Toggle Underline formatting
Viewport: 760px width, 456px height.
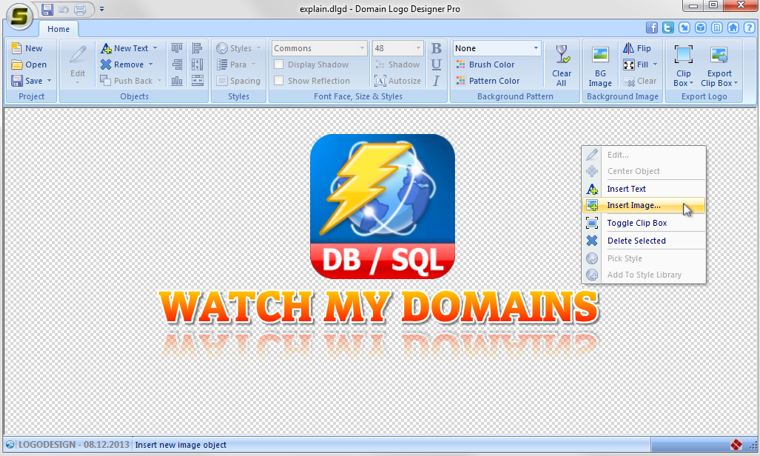[x=436, y=64]
